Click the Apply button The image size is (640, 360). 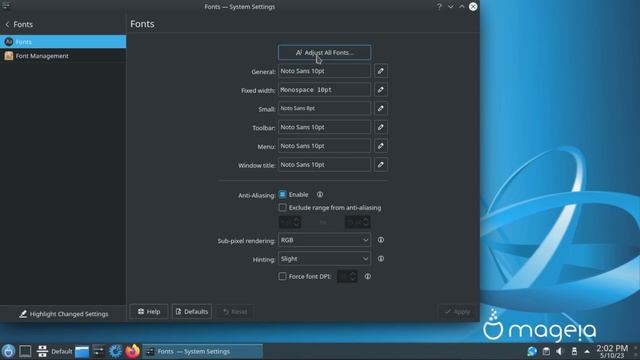457,312
